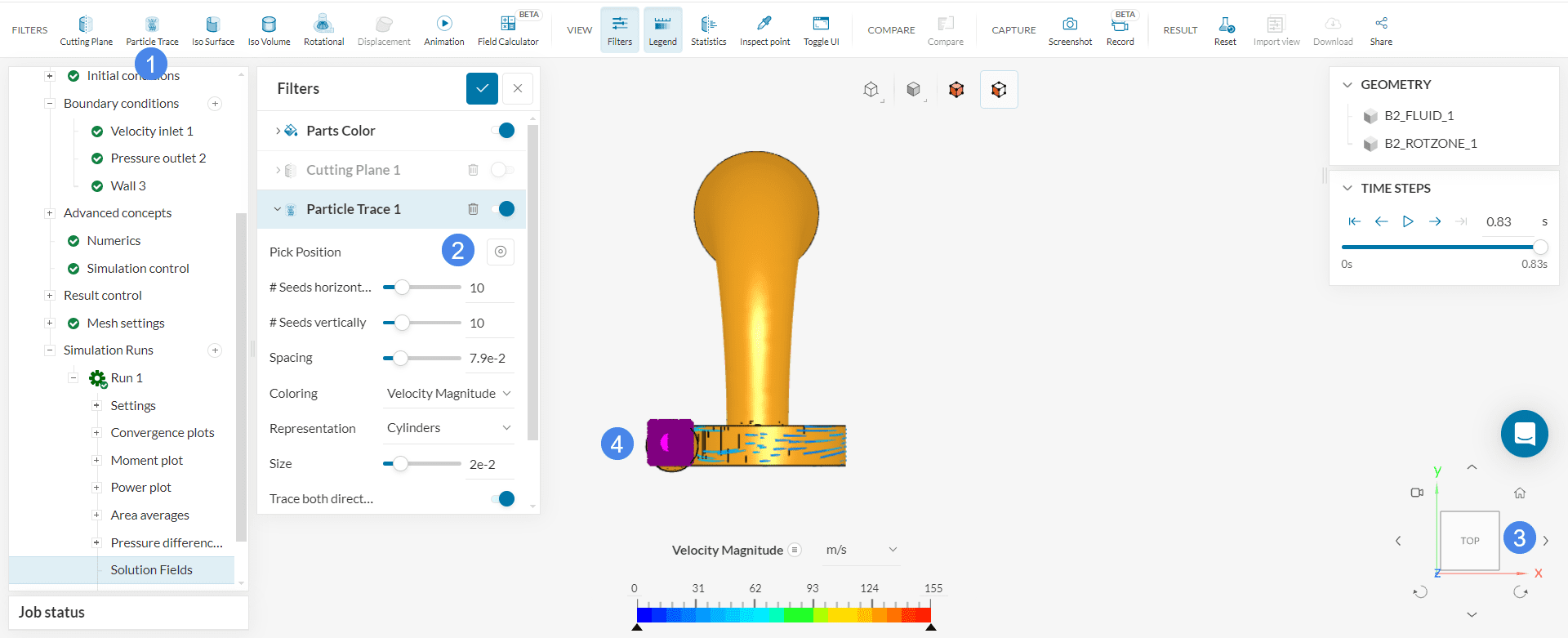Select Solution Fields in the tree
Screen dimensions: 1568x638
[x=151, y=570]
